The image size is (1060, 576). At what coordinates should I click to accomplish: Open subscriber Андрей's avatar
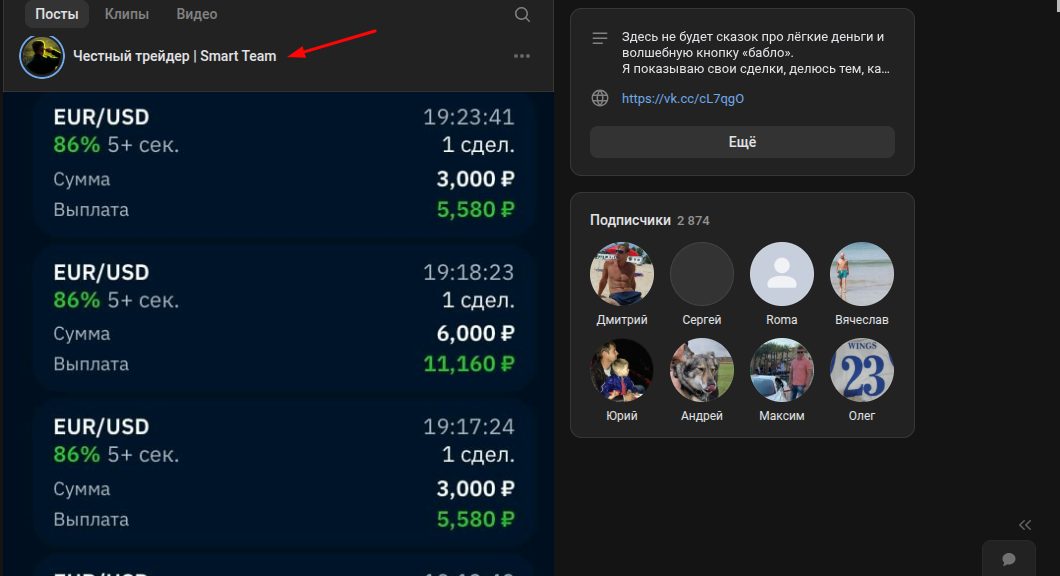point(702,370)
